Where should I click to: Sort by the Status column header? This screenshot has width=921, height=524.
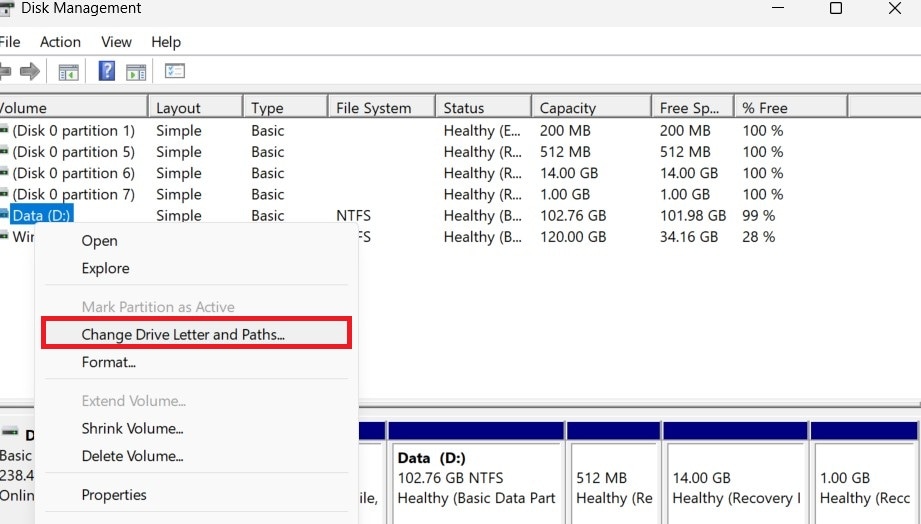[x=483, y=108]
